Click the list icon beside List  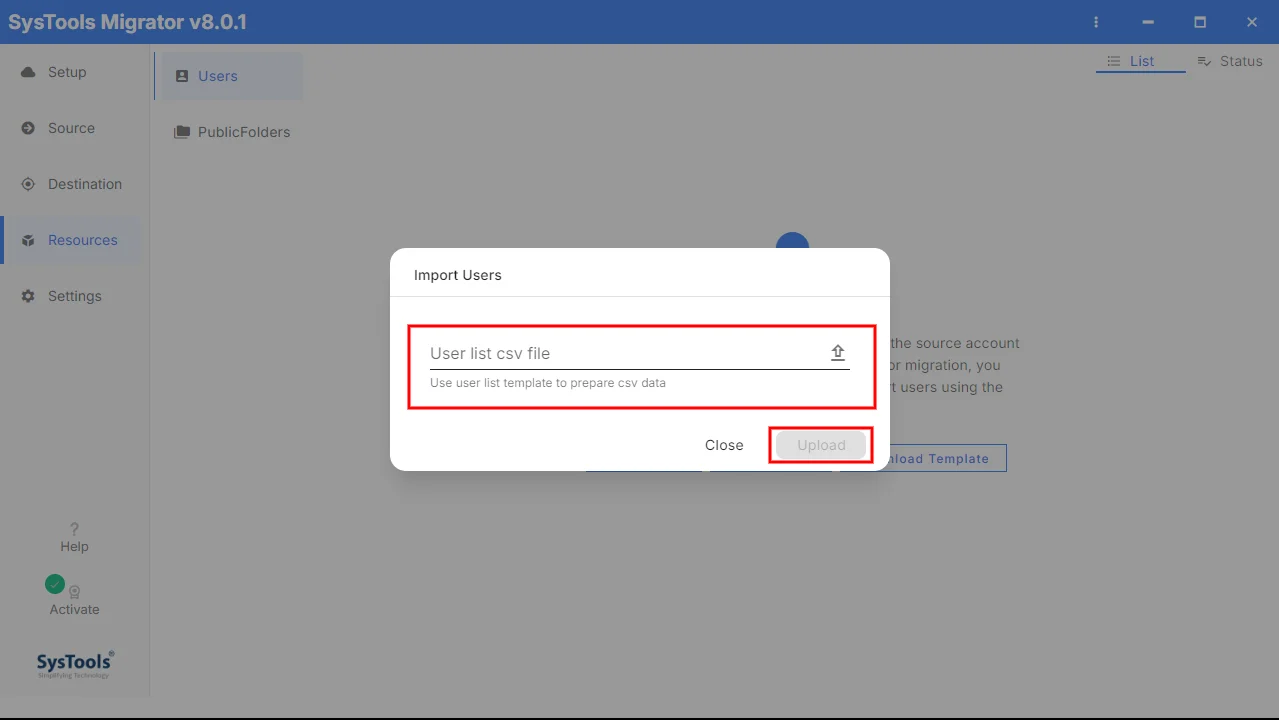(x=1114, y=61)
